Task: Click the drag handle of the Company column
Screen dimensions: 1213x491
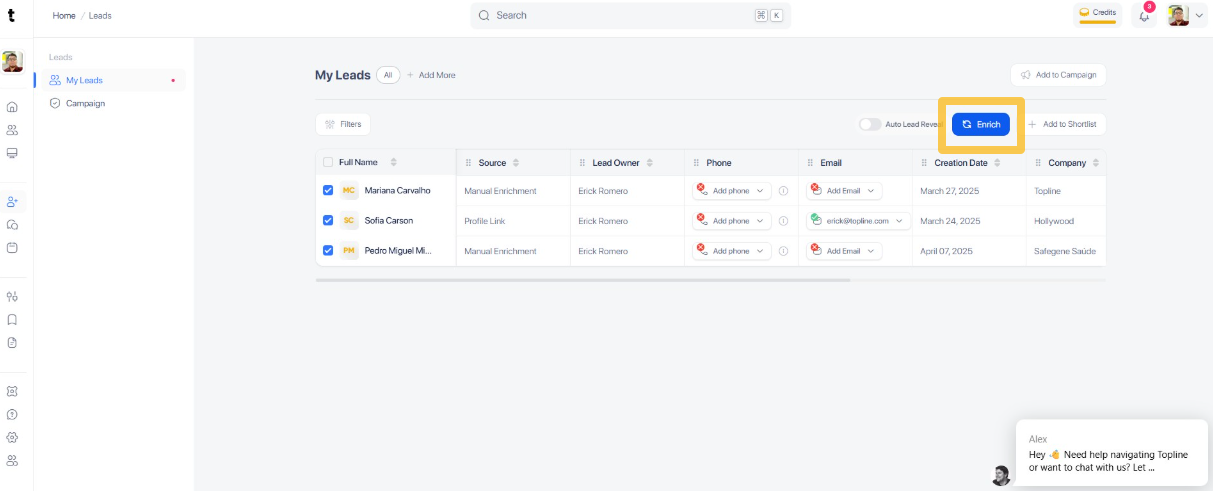Action: click(x=1039, y=162)
